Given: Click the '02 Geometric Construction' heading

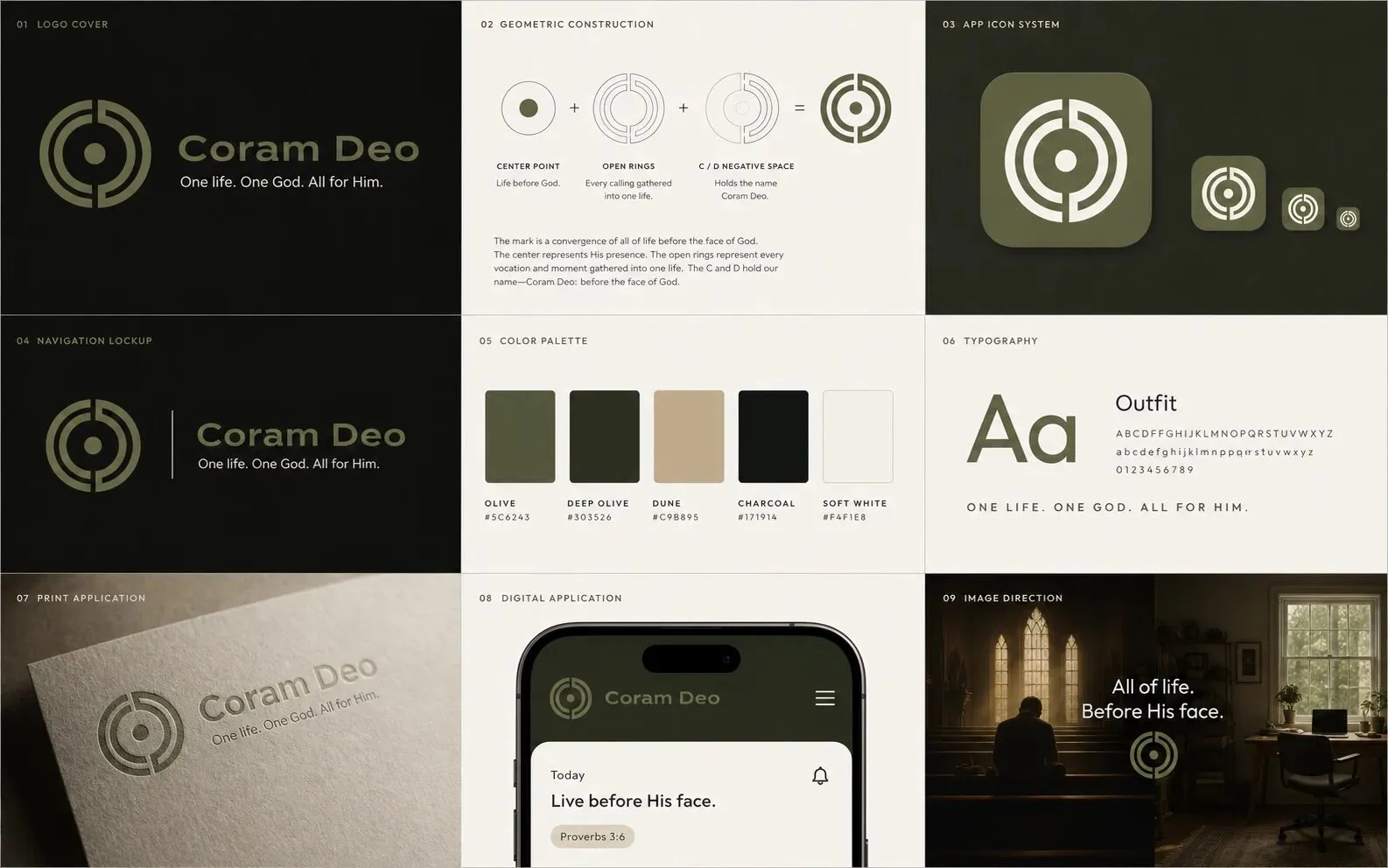Looking at the screenshot, I should click(567, 24).
